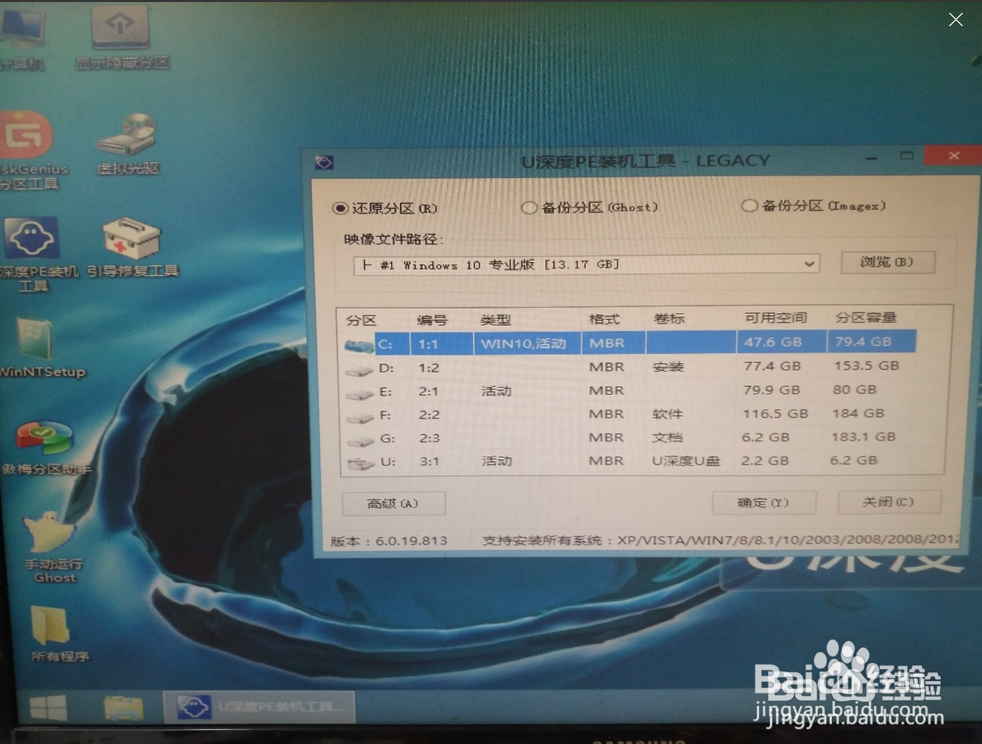Activate the U深度PE装机工具 taskbar button
Screen dimensions: 982x744
point(259,707)
